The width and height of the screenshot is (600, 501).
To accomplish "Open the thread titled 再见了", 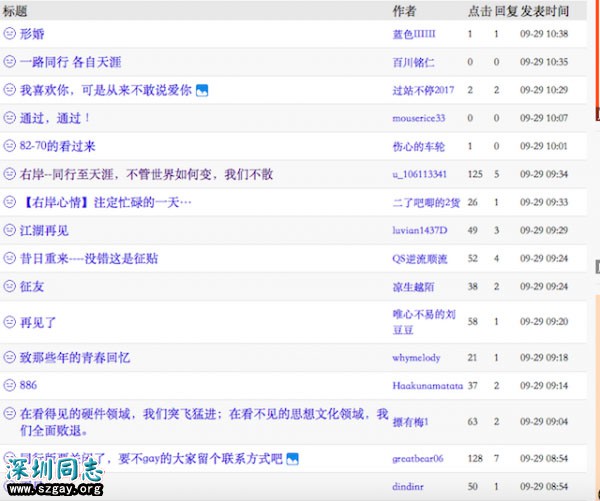I will [38, 322].
